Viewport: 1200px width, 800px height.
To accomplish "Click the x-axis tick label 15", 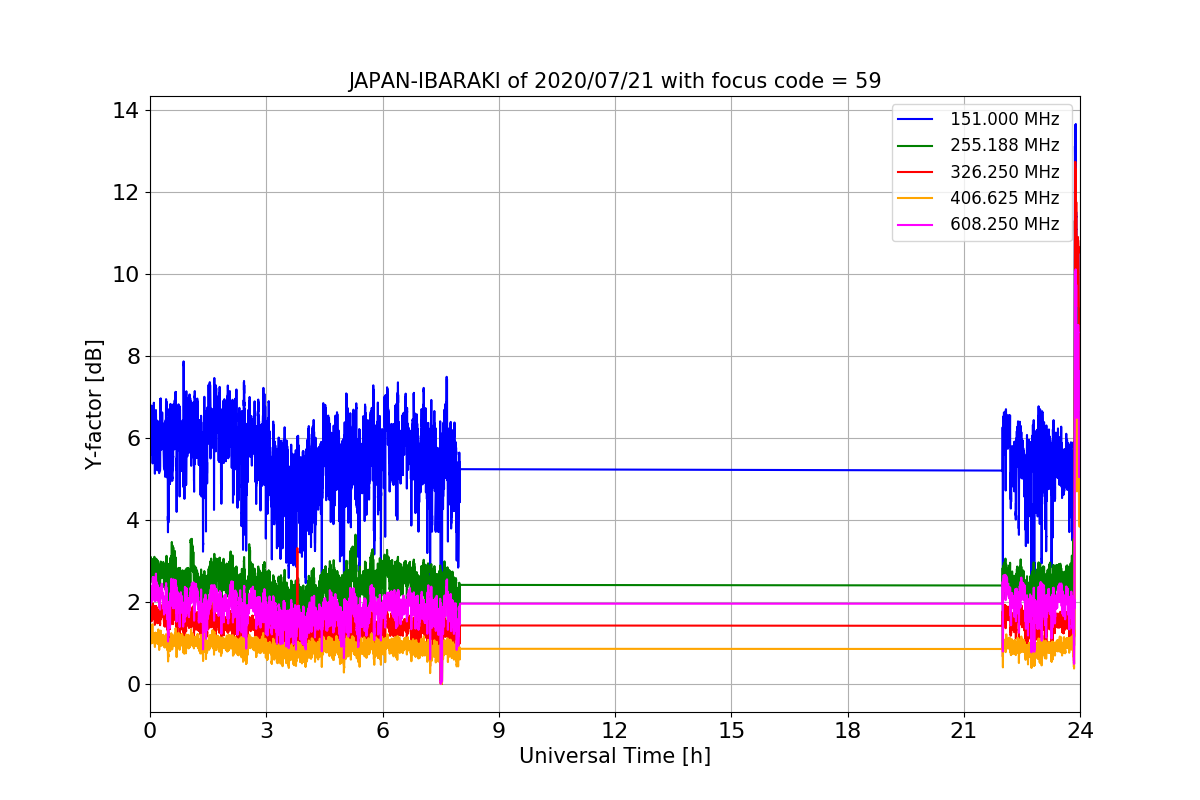I will [731, 731].
